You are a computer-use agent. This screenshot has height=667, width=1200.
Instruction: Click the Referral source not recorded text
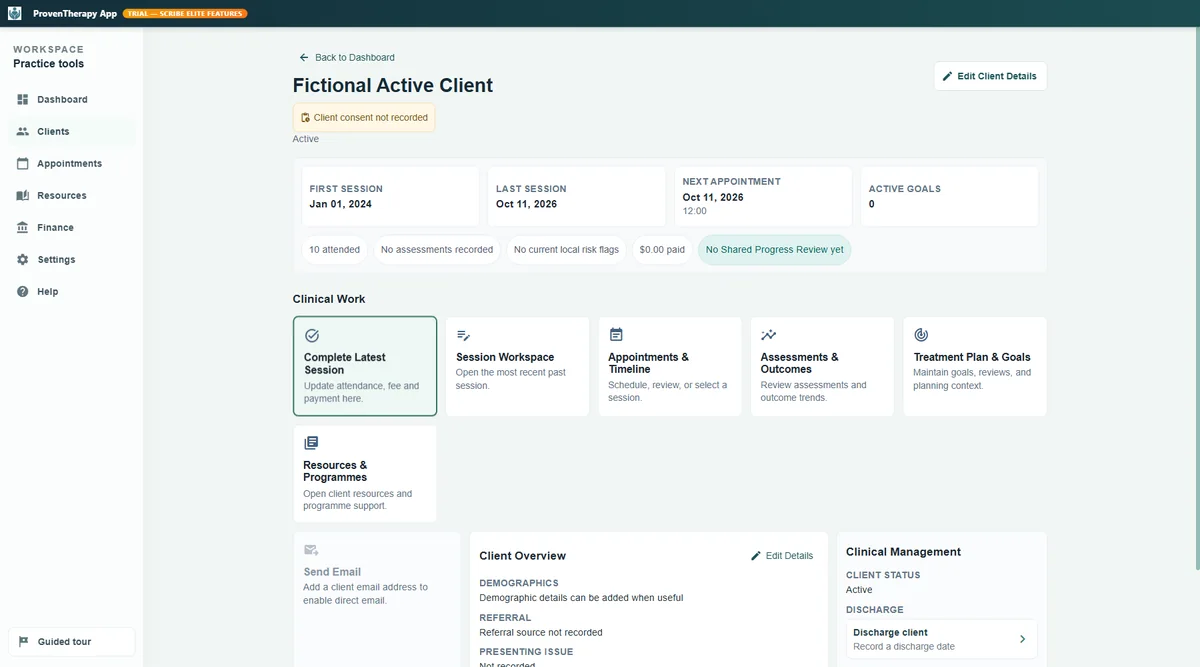(541, 632)
